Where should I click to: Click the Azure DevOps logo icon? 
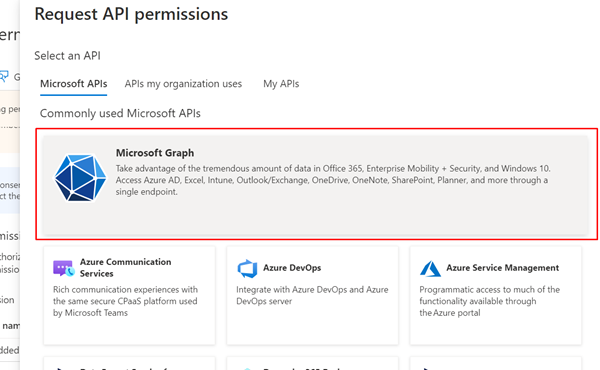point(247,268)
